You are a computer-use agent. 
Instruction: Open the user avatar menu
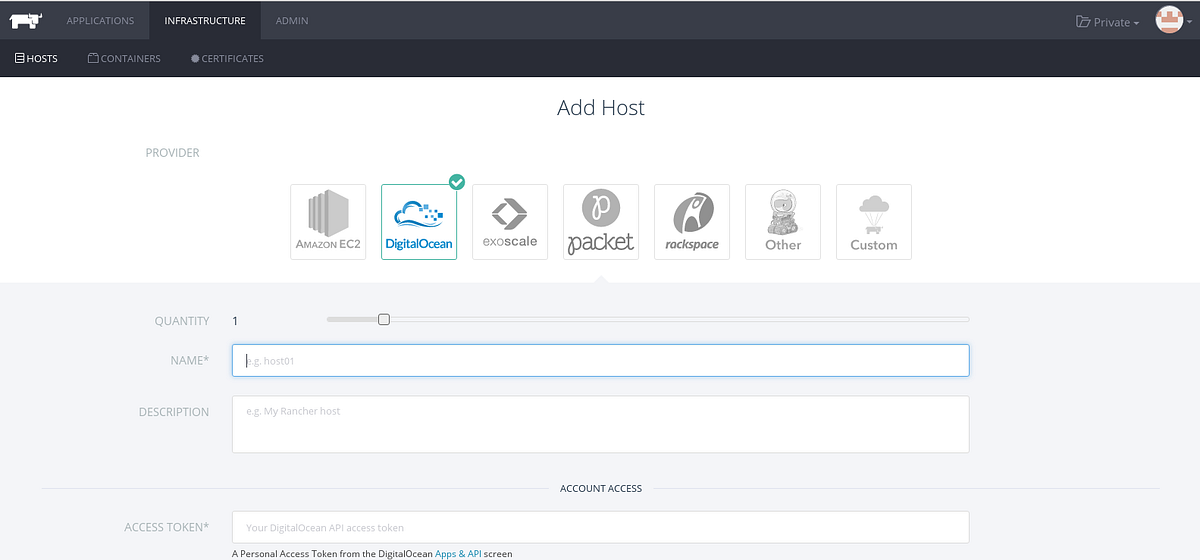point(1172,20)
